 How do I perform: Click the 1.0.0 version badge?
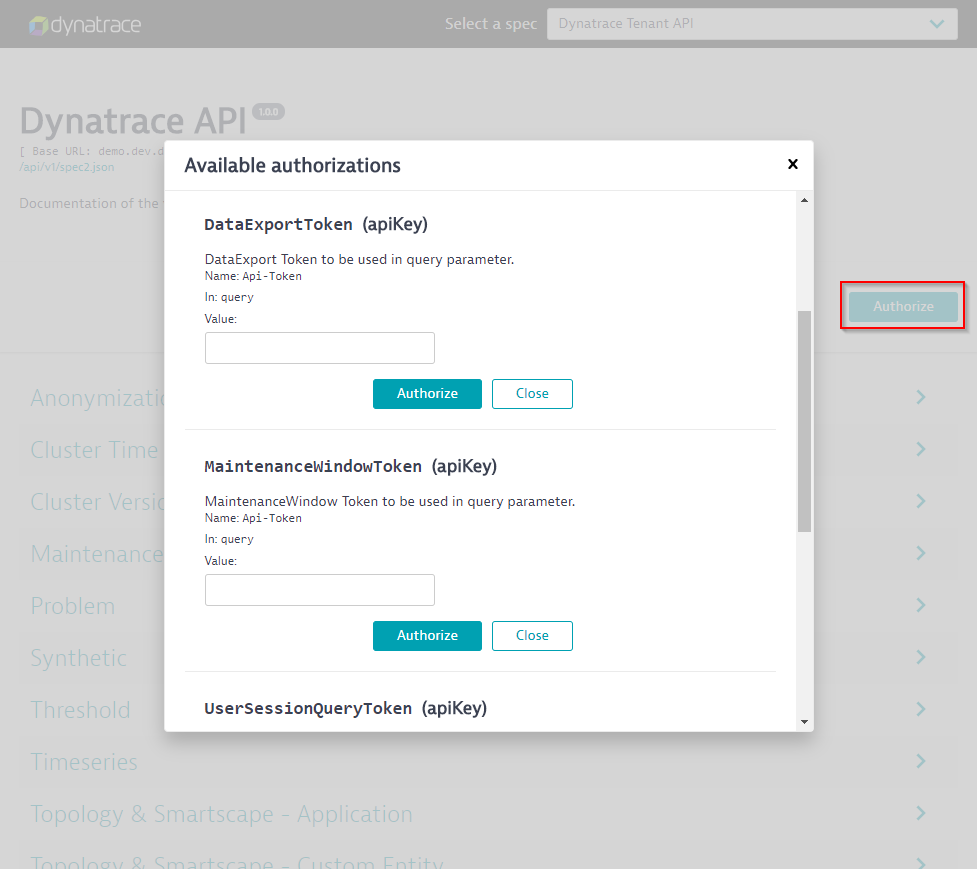(x=268, y=111)
